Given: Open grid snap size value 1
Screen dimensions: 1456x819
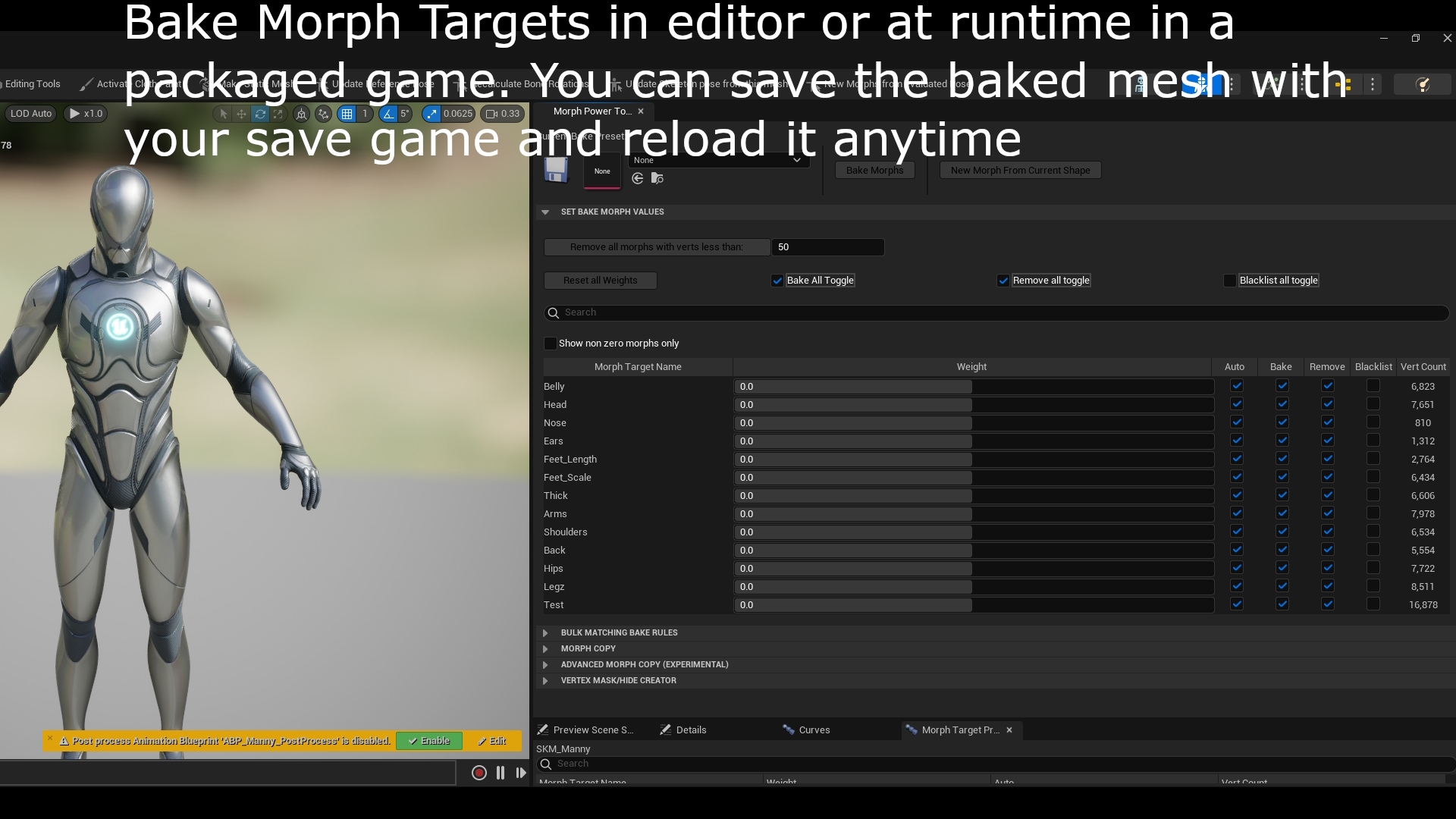Looking at the screenshot, I should (365, 114).
